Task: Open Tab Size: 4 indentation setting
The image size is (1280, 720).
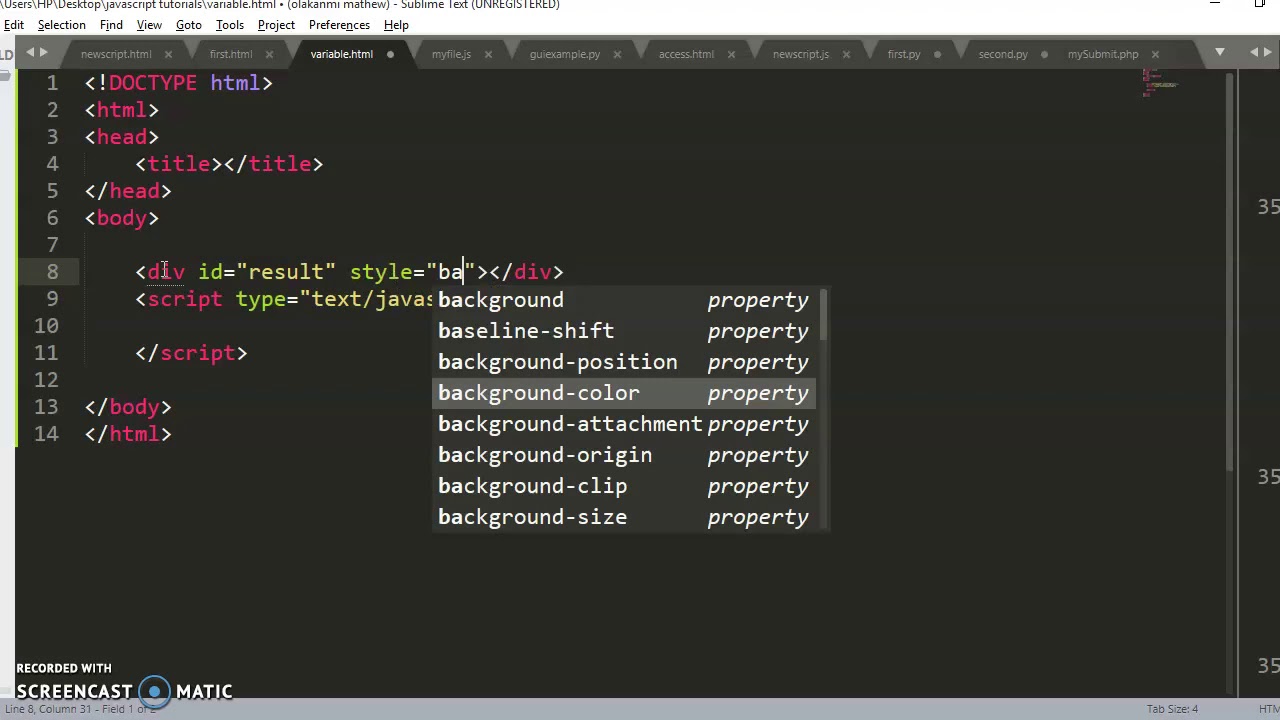Action: click(x=1172, y=709)
